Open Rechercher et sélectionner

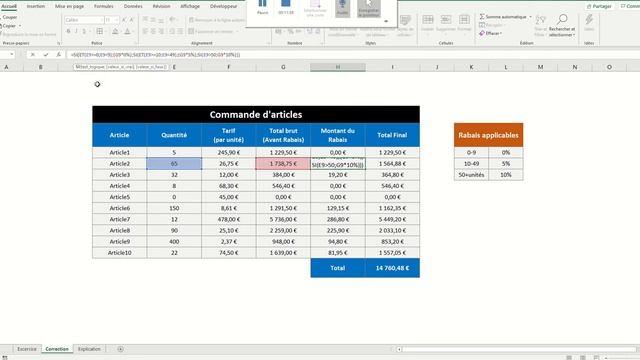pos(562,25)
